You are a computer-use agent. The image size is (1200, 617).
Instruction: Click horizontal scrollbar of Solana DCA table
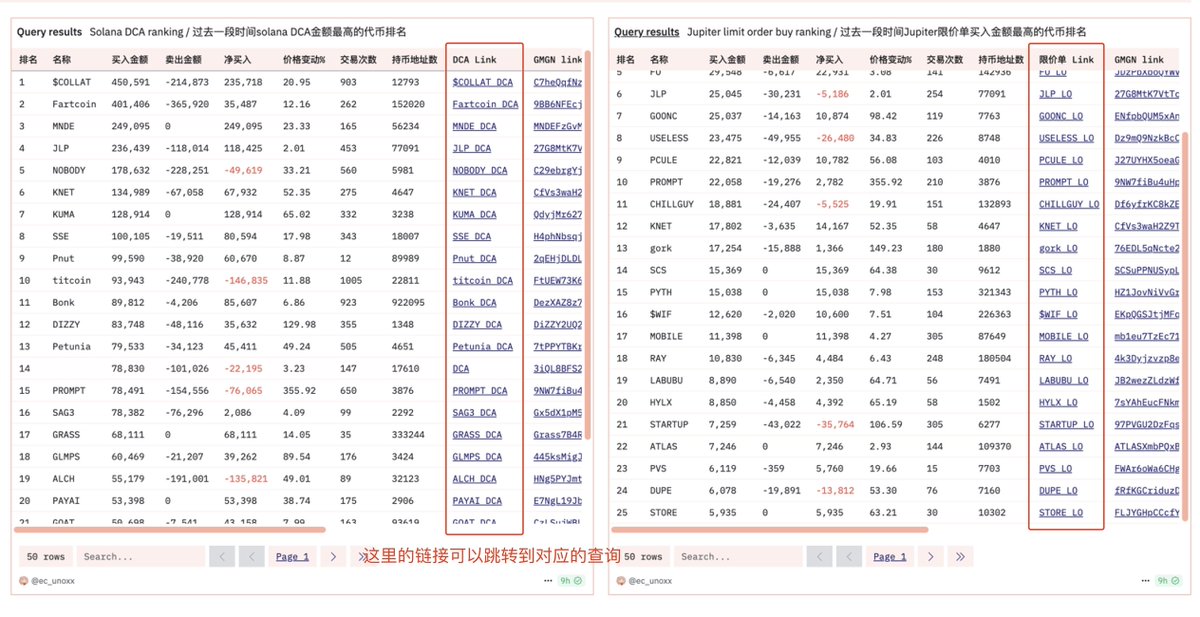coord(170,529)
